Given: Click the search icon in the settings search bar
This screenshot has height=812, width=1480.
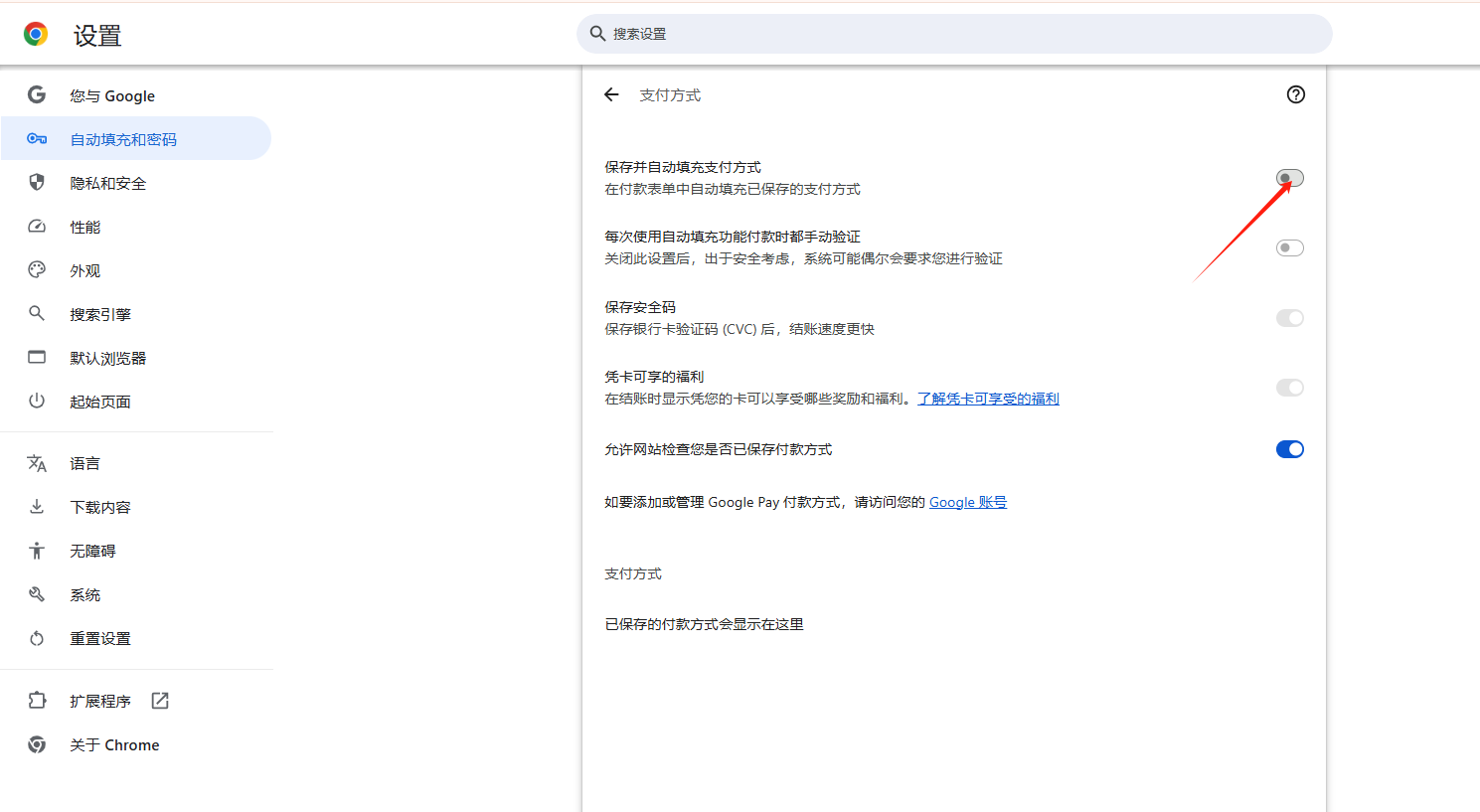Looking at the screenshot, I should click(x=597, y=34).
